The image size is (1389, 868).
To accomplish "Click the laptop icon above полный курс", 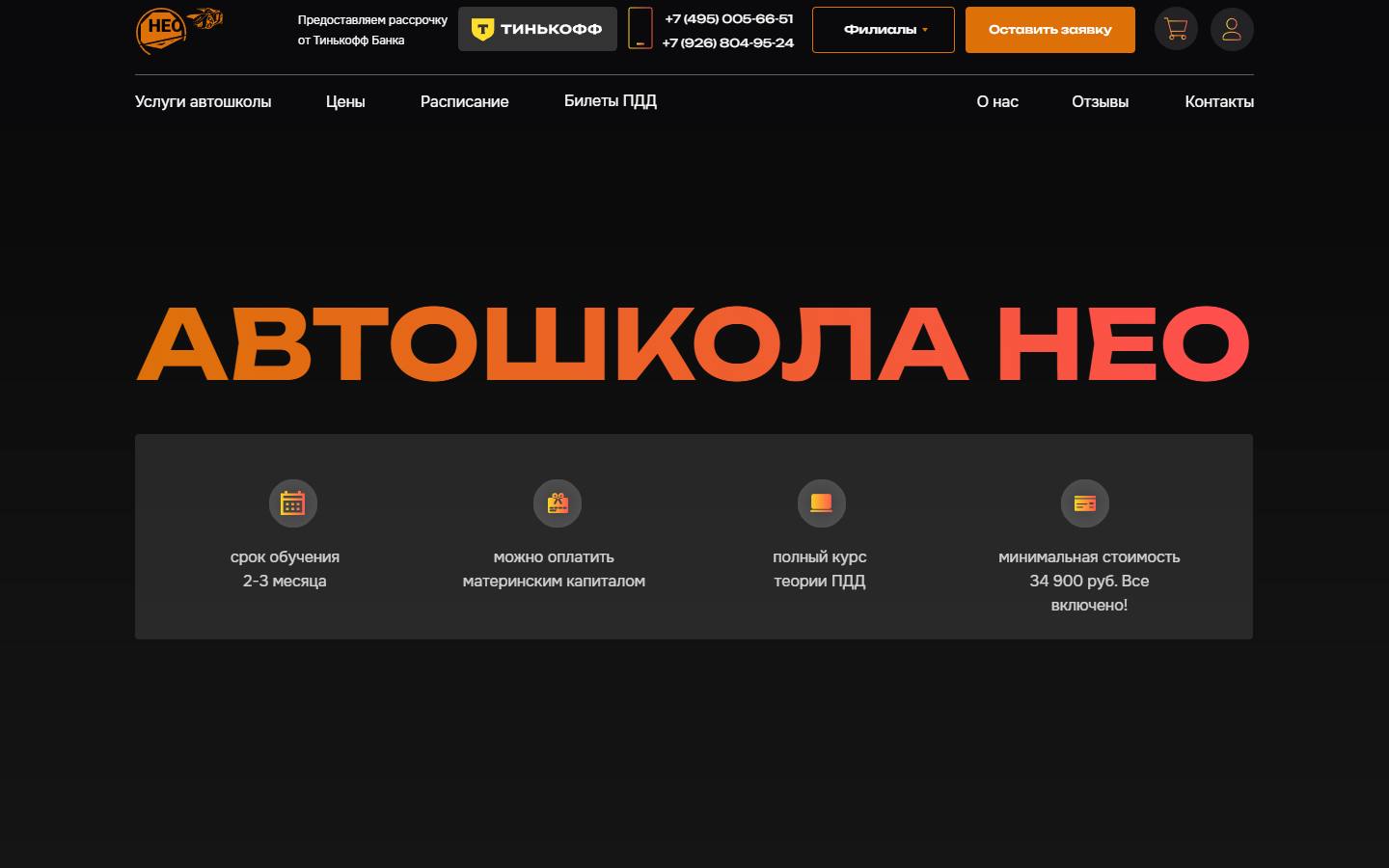I will (821, 503).
